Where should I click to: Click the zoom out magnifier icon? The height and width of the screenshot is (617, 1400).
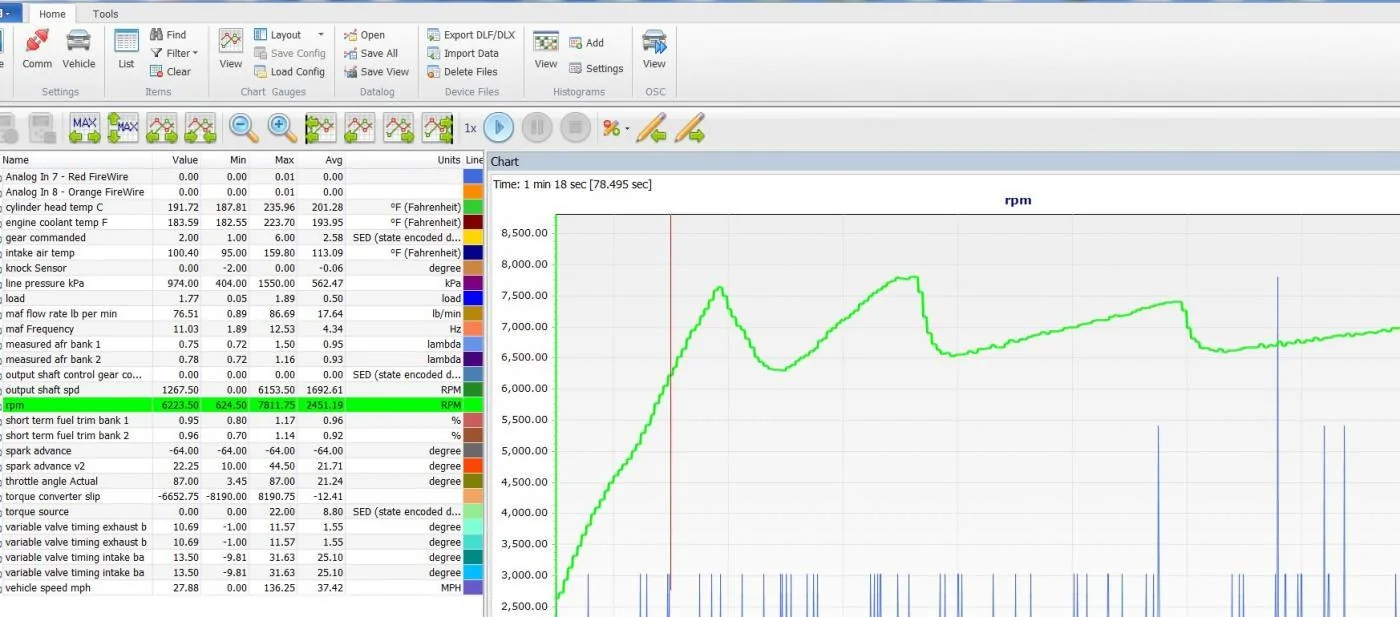[243, 127]
